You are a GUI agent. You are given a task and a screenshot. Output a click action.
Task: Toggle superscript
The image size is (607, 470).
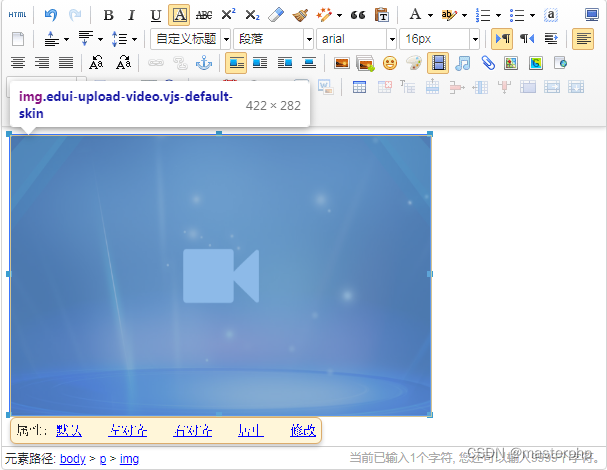pos(228,15)
